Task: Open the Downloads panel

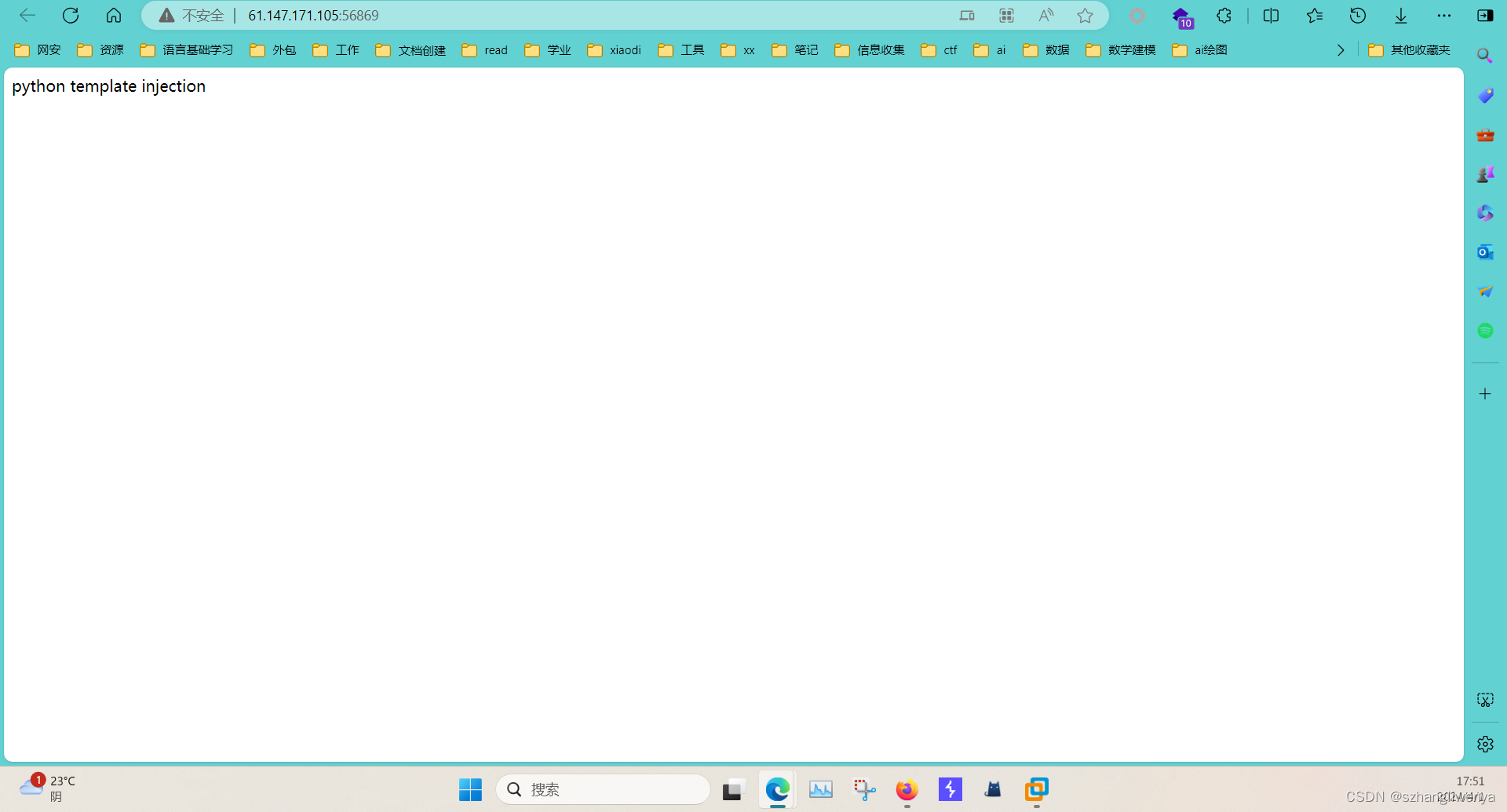Action: 1401,16
